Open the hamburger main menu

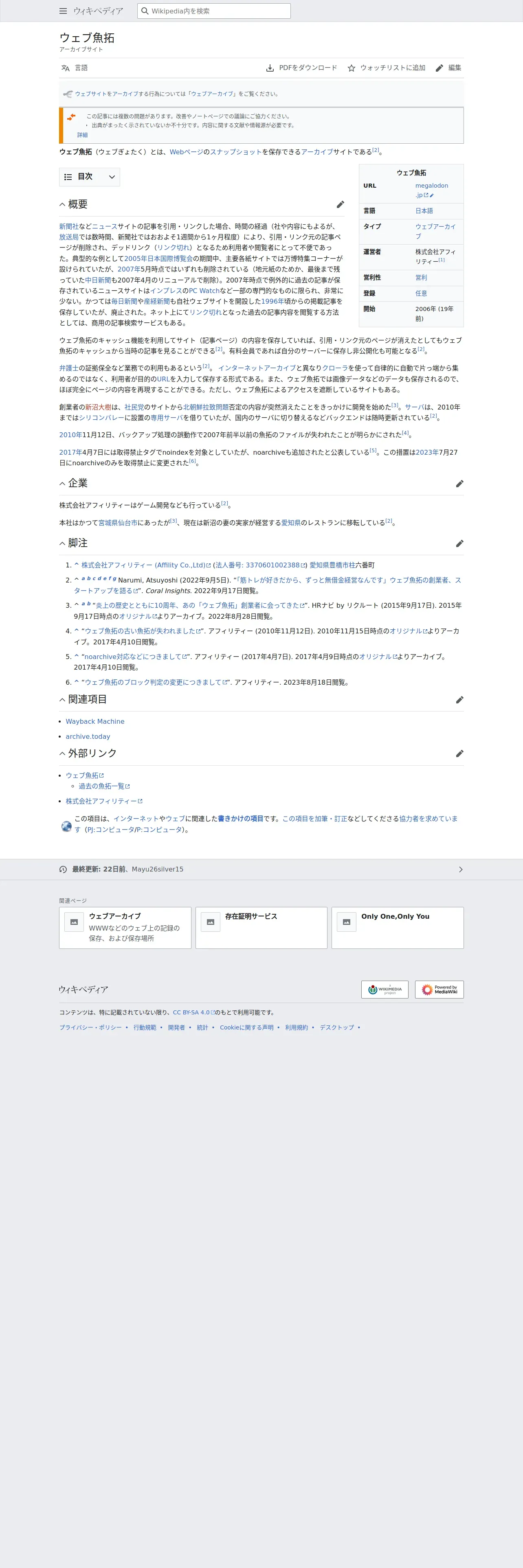(x=63, y=11)
